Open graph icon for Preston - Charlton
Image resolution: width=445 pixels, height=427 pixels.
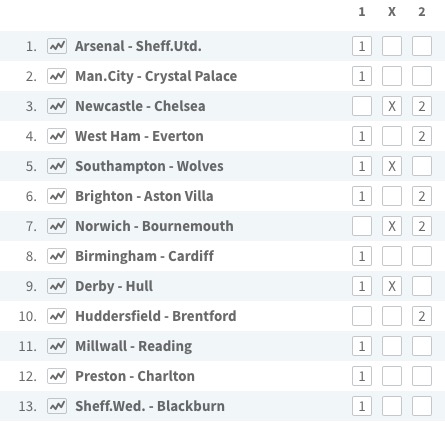[x=57, y=376]
